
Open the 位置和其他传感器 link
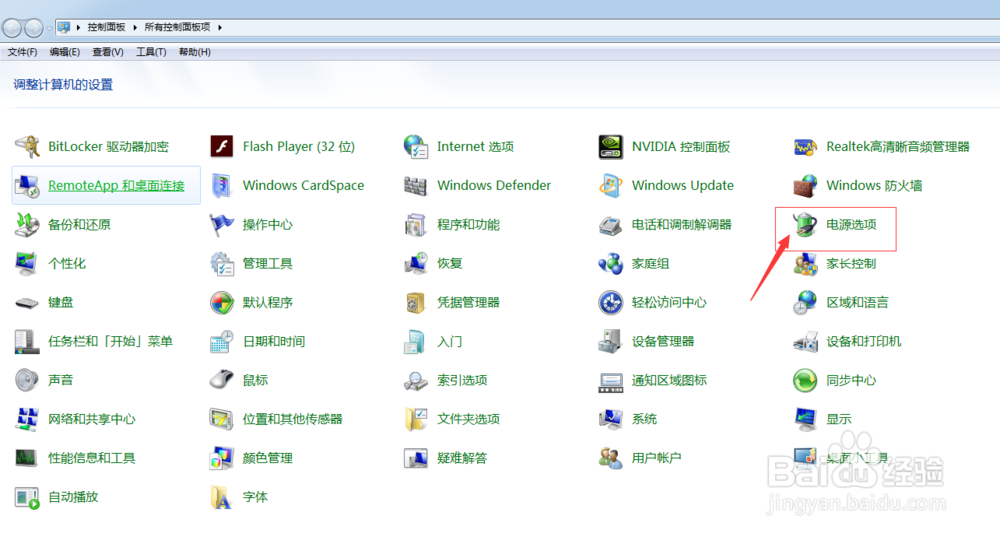[292, 419]
